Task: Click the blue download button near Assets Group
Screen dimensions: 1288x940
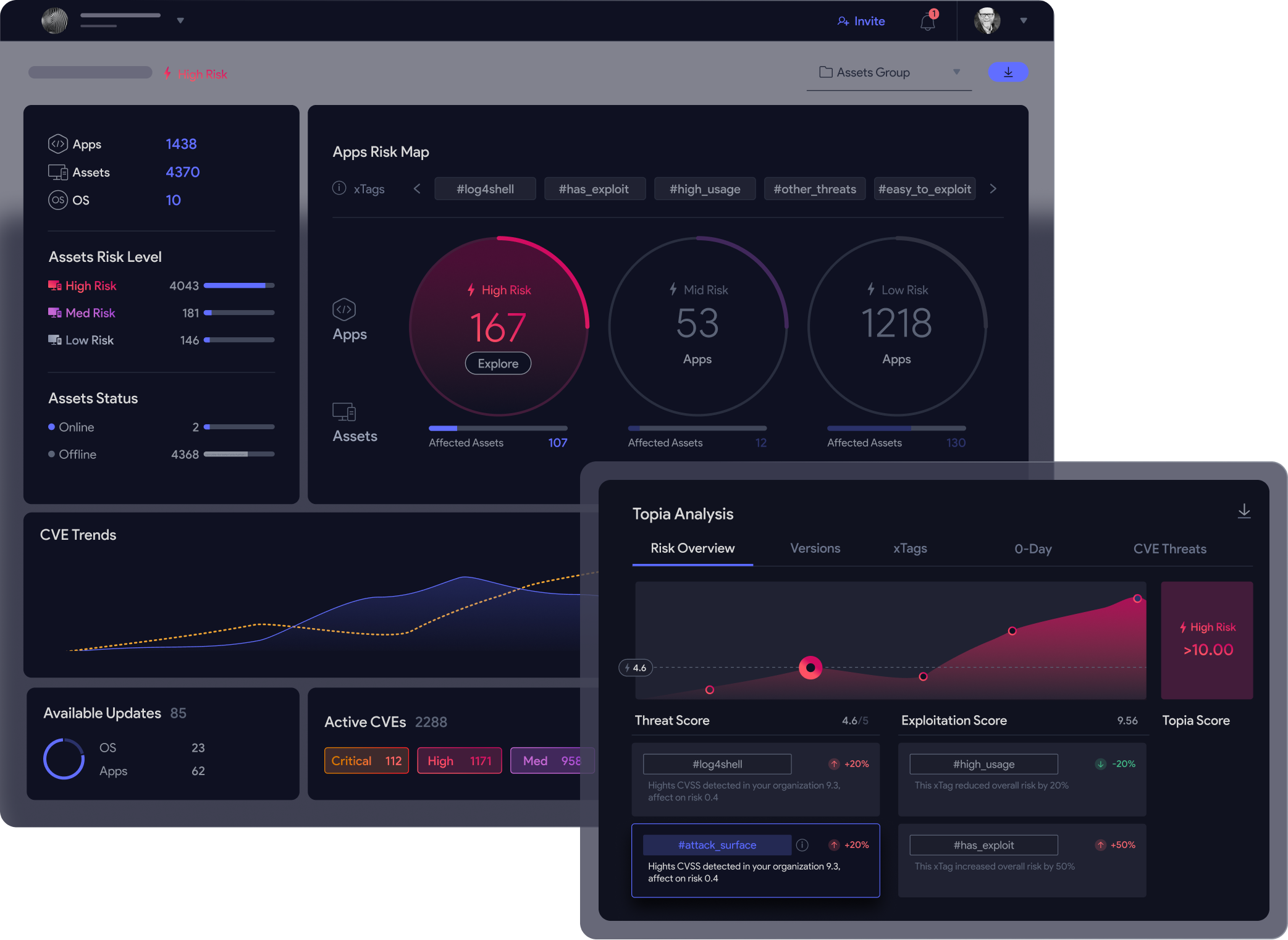Action: [1008, 72]
